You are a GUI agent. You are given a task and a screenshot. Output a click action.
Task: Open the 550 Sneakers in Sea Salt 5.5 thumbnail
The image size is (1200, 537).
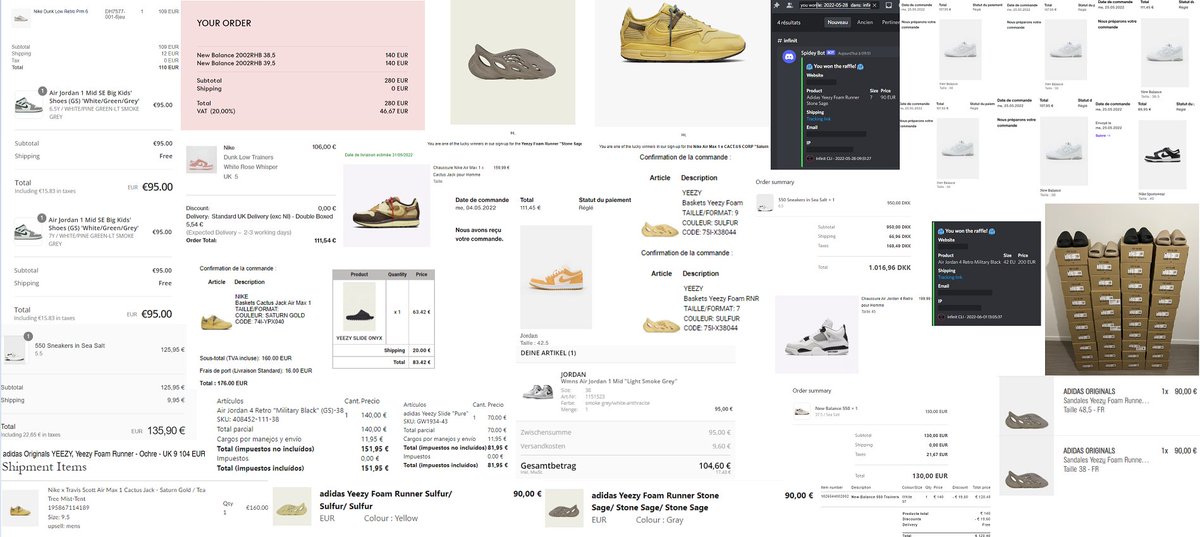click(15, 351)
